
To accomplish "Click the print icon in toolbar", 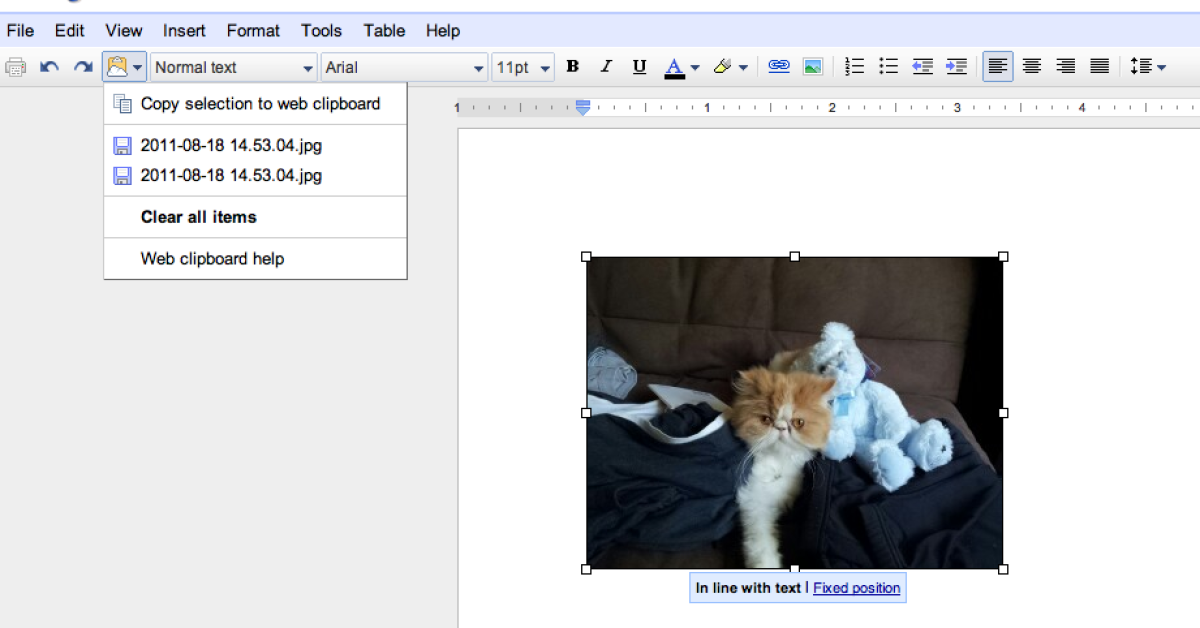I will [16, 67].
